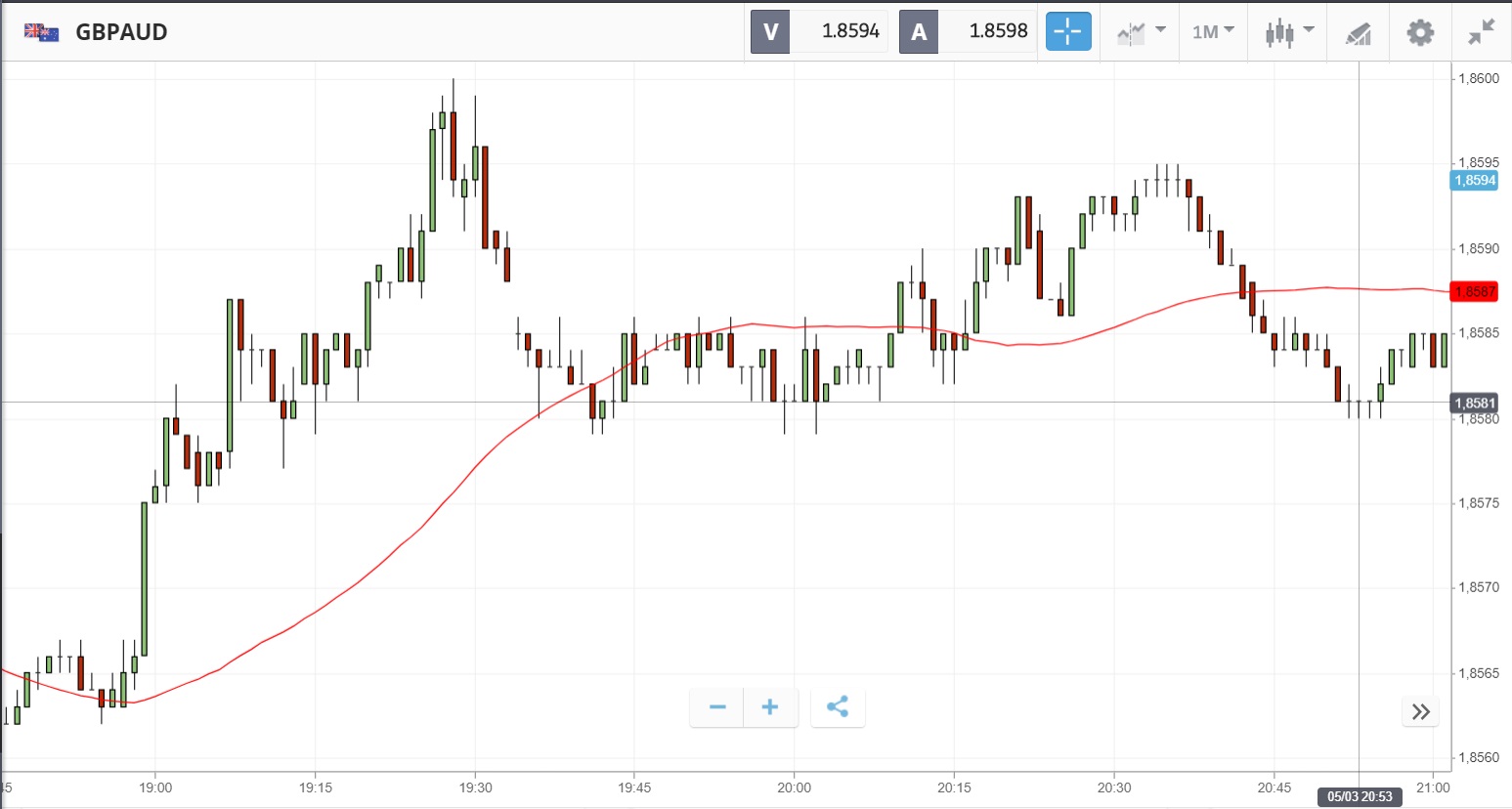Click the blue 1,8594 price label

(1474, 180)
